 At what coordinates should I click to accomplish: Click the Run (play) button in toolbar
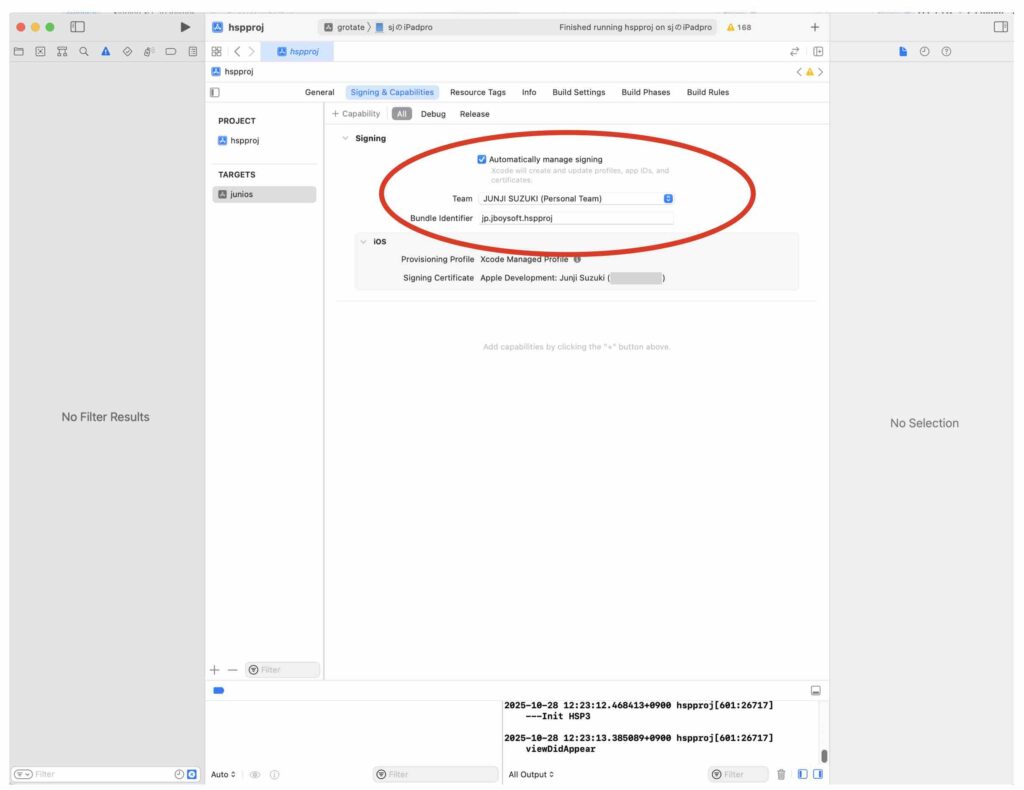185,27
